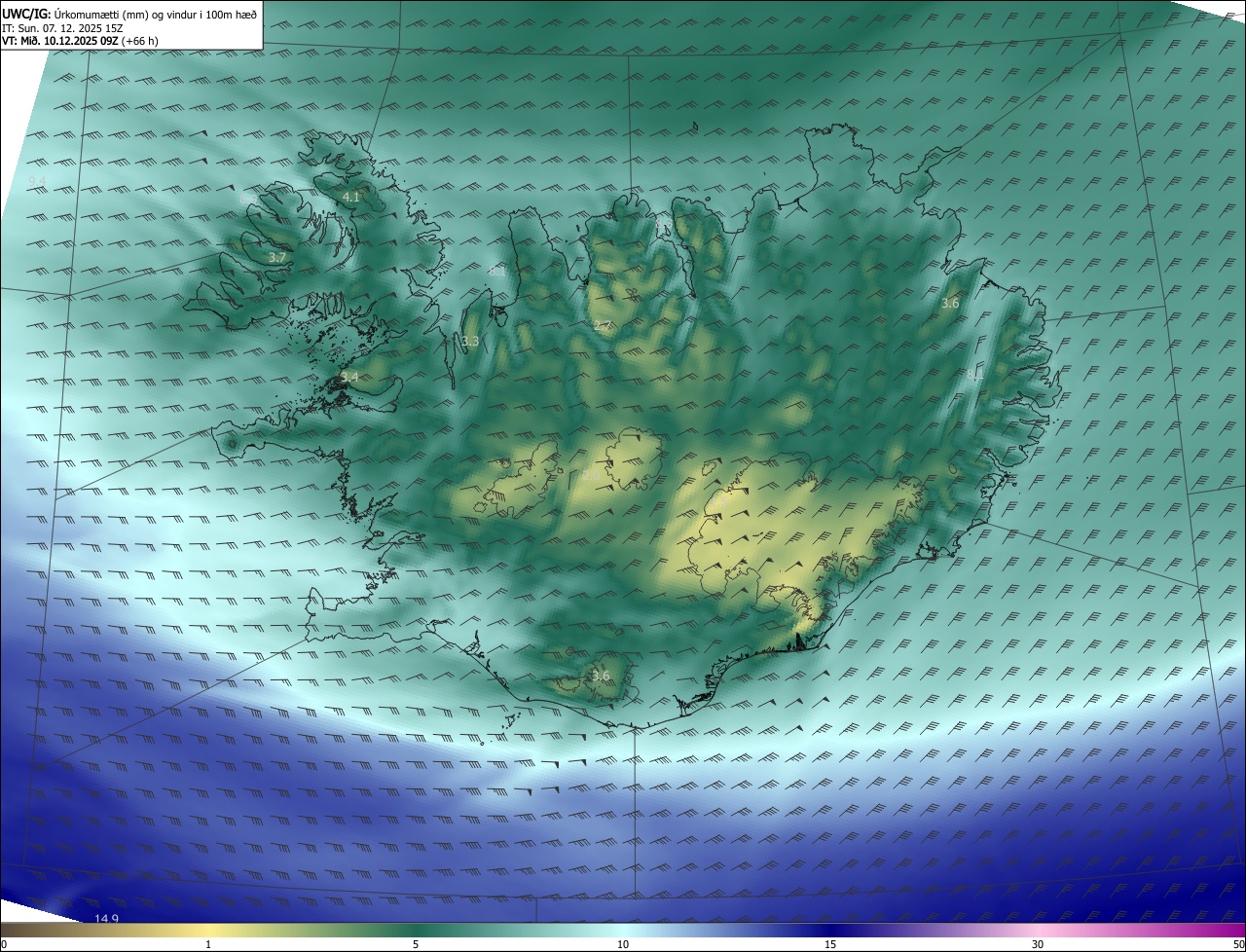Click the '1' tick on the color scale
This screenshot has width=1246, height=952.
point(208,944)
